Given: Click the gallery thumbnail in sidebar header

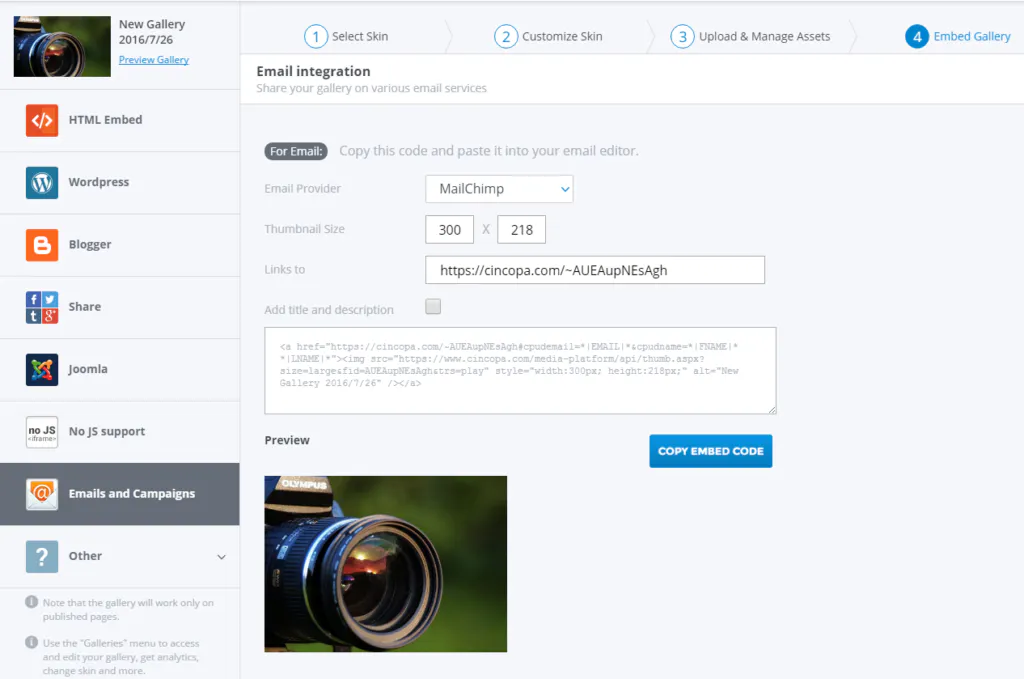Looking at the screenshot, I should (x=62, y=46).
